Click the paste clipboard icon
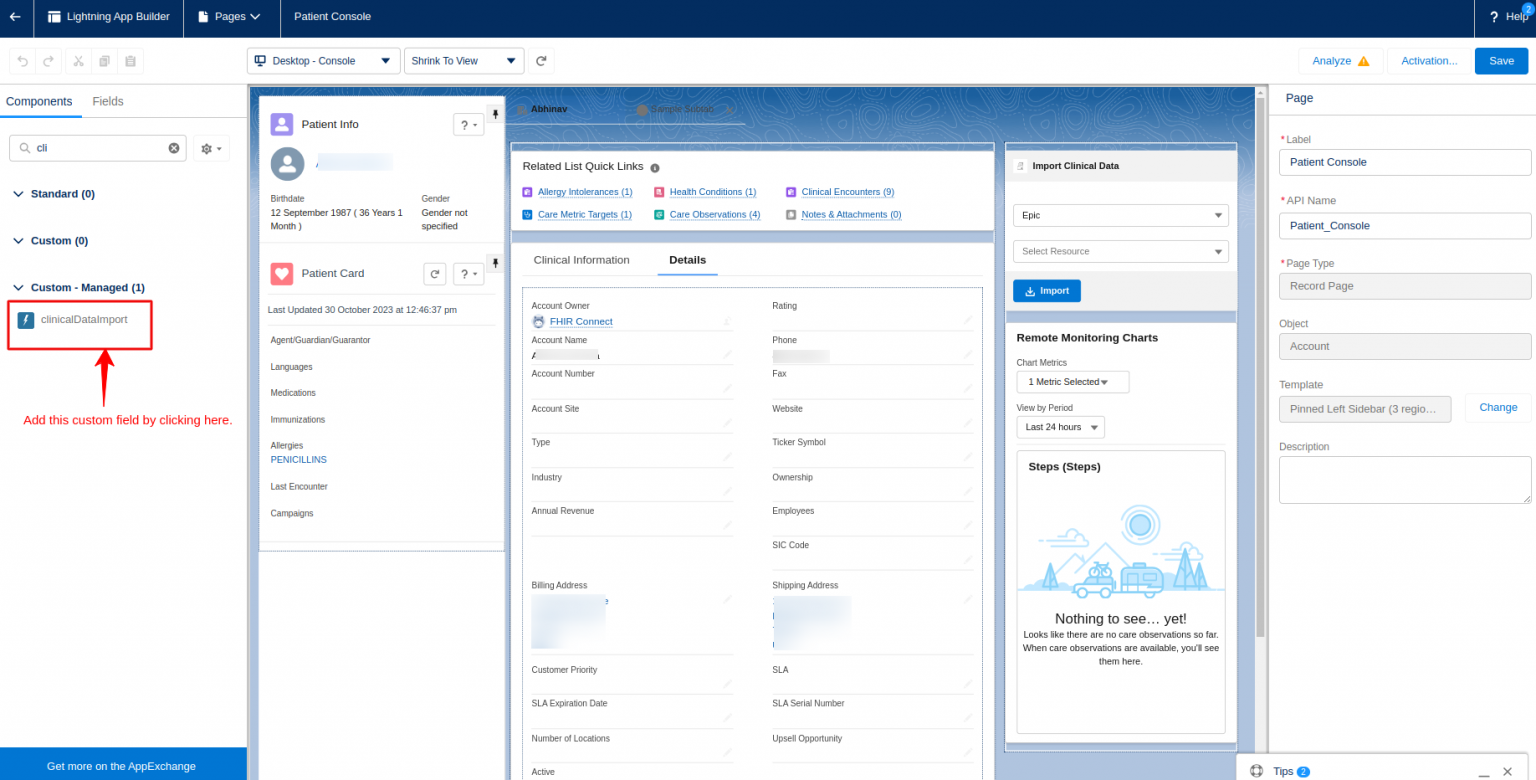This screenshot has width=1536, height=780. coord(130,61)
